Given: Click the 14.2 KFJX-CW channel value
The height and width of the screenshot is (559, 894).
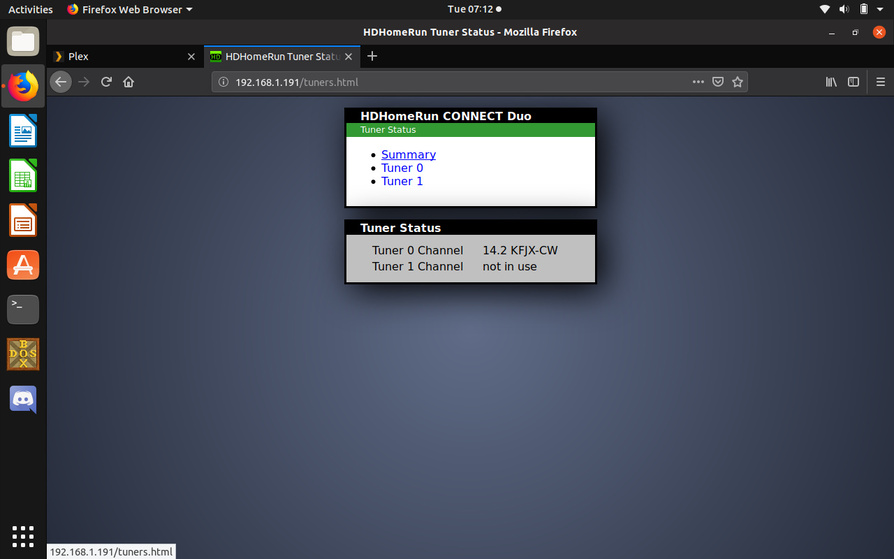Looking at the screenshot, I should coord(520,250).
